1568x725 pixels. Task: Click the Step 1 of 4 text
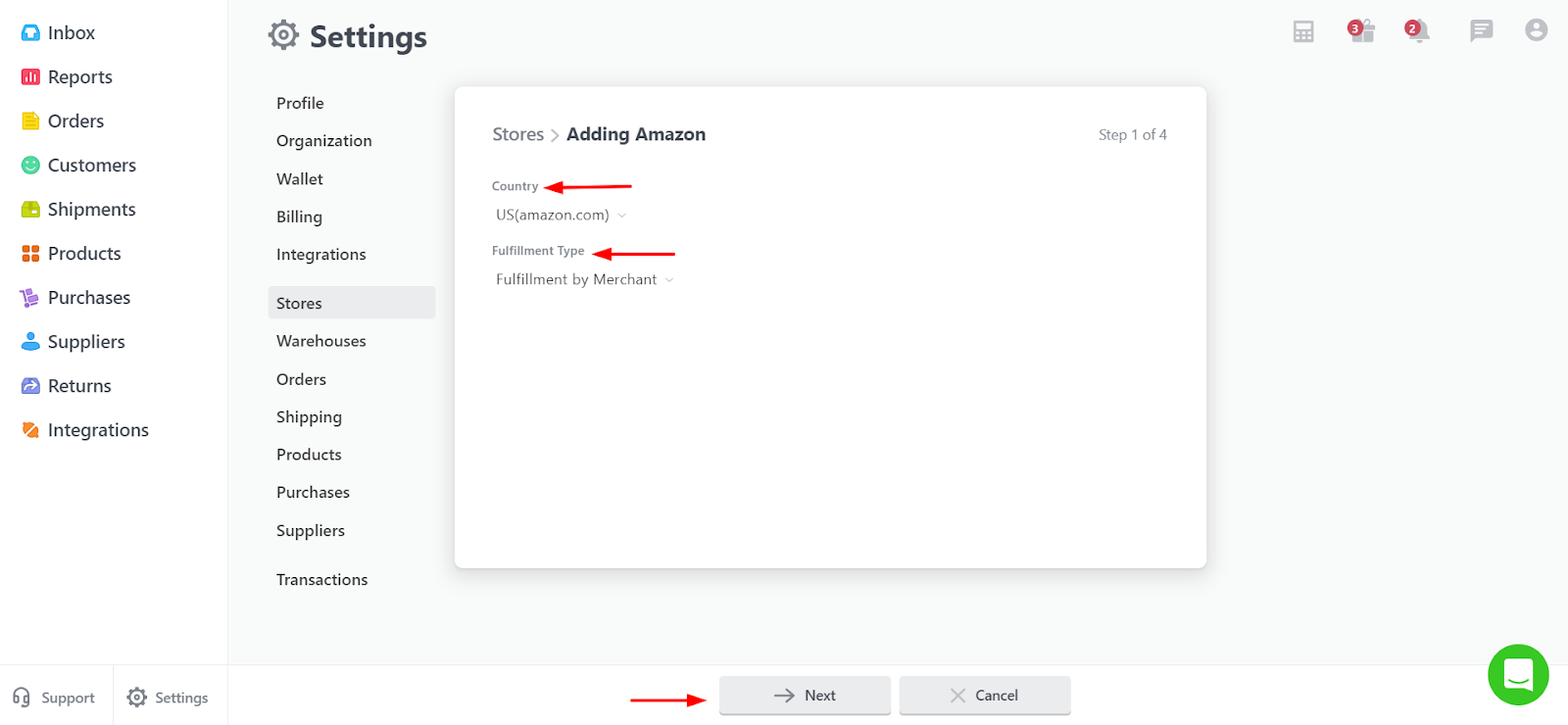click(1133, 135)
